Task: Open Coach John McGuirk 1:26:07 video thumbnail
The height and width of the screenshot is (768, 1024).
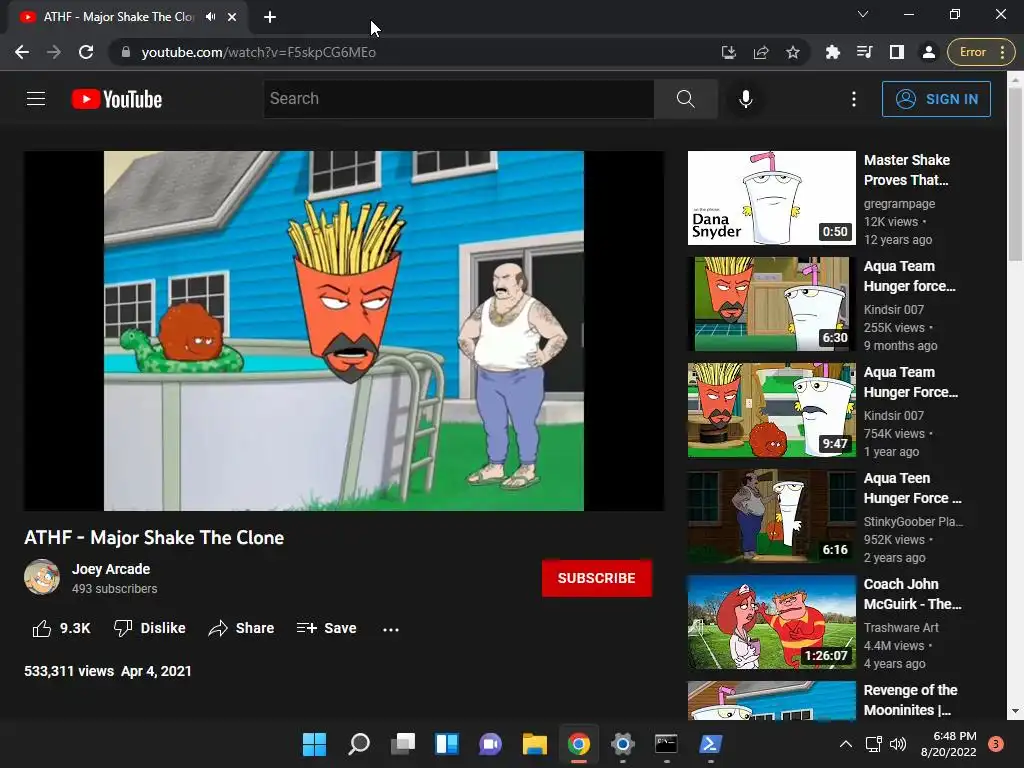Action: pos(771,622)
